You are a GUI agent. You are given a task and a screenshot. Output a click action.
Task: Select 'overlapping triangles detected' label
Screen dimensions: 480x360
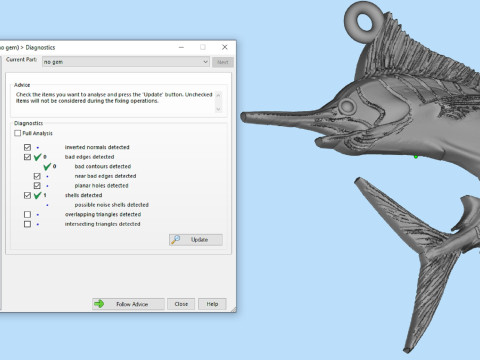pos(103,214)
